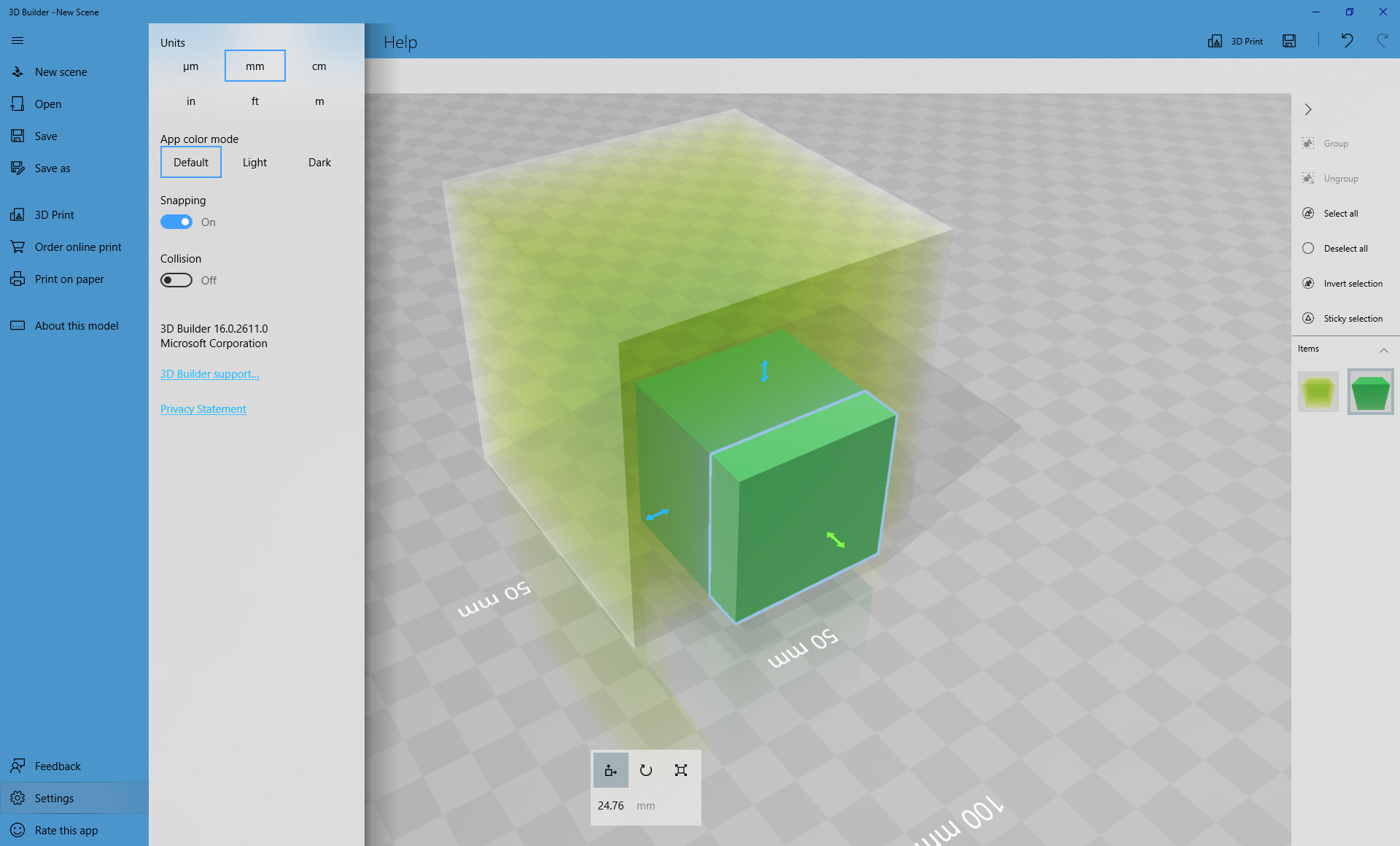
Task: Open 3D Builder support link
Action: (x=210, y=373)
